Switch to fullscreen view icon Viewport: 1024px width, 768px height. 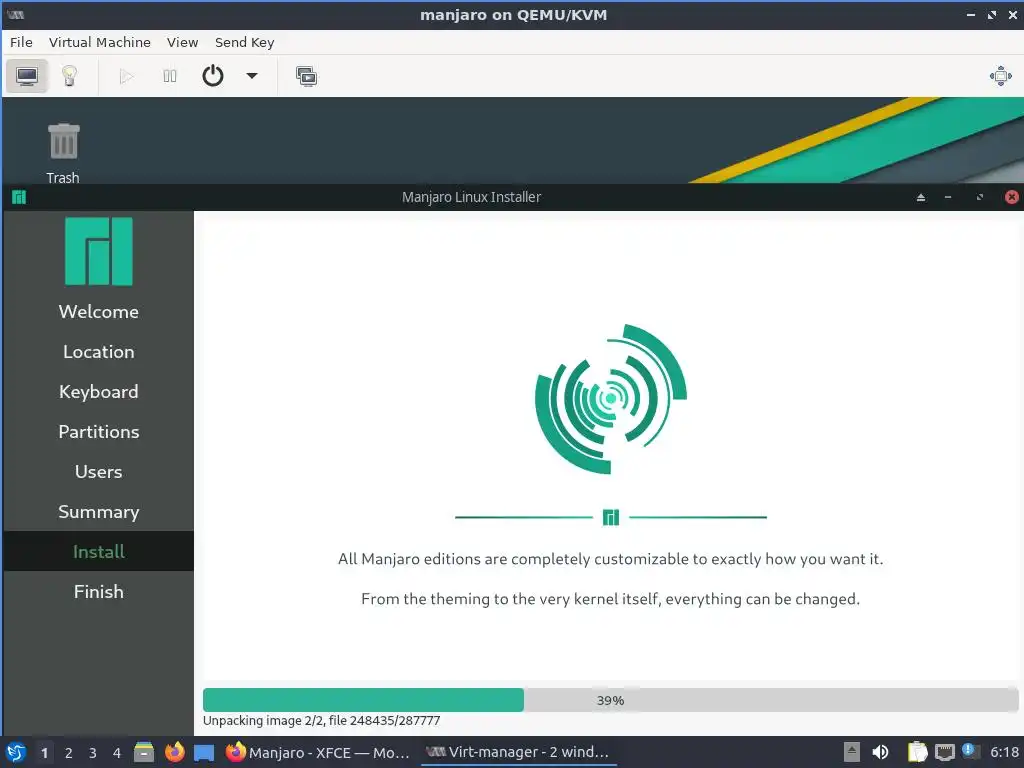click(1000, 76)
